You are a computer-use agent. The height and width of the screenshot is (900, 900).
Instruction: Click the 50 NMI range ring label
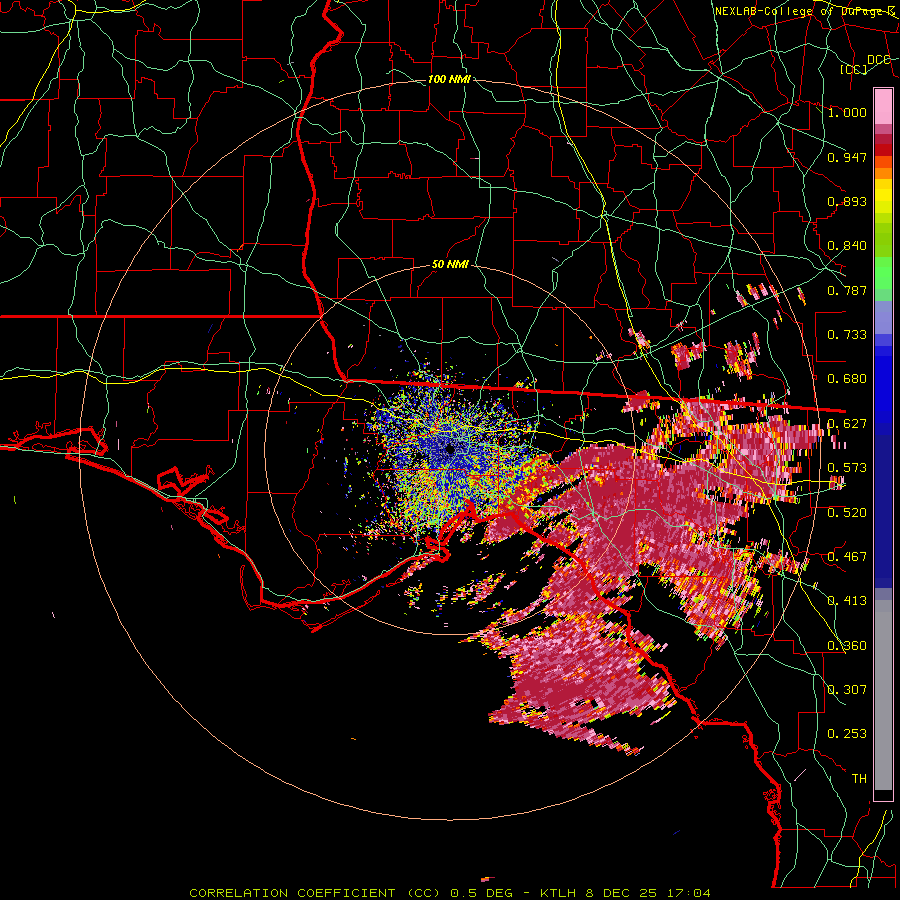450,265
